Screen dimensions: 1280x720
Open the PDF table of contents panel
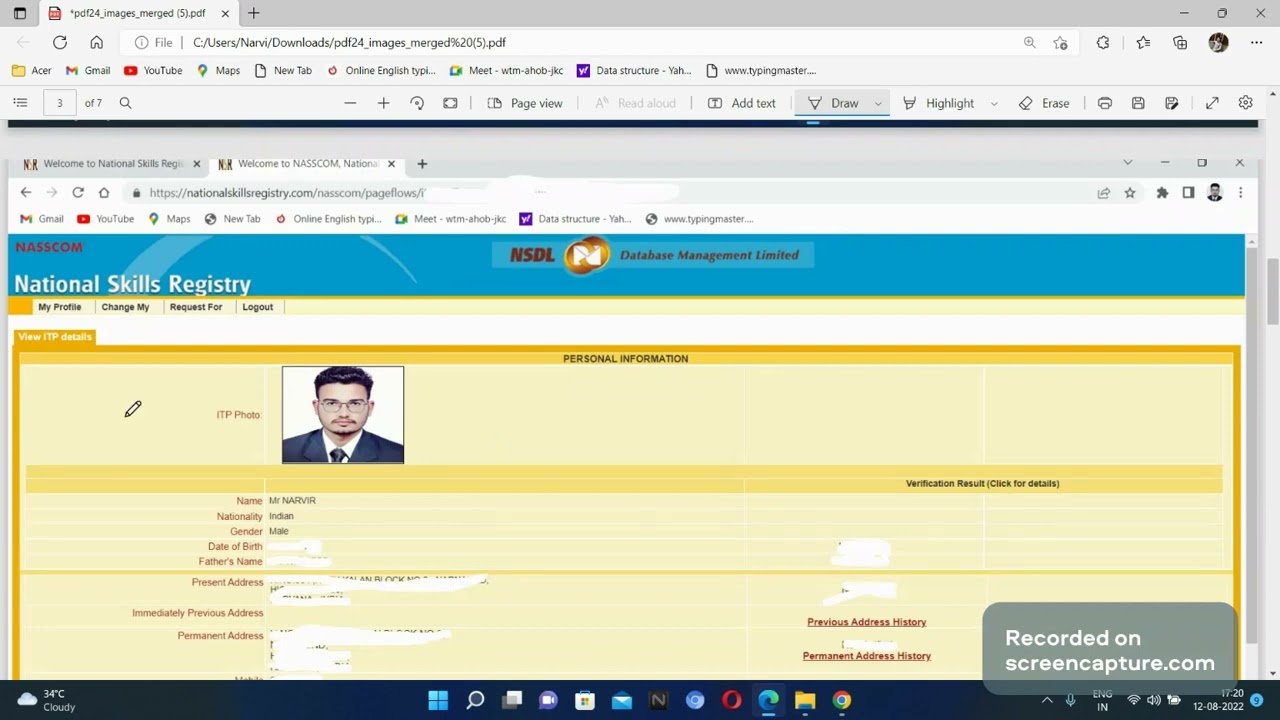point(20,103)
